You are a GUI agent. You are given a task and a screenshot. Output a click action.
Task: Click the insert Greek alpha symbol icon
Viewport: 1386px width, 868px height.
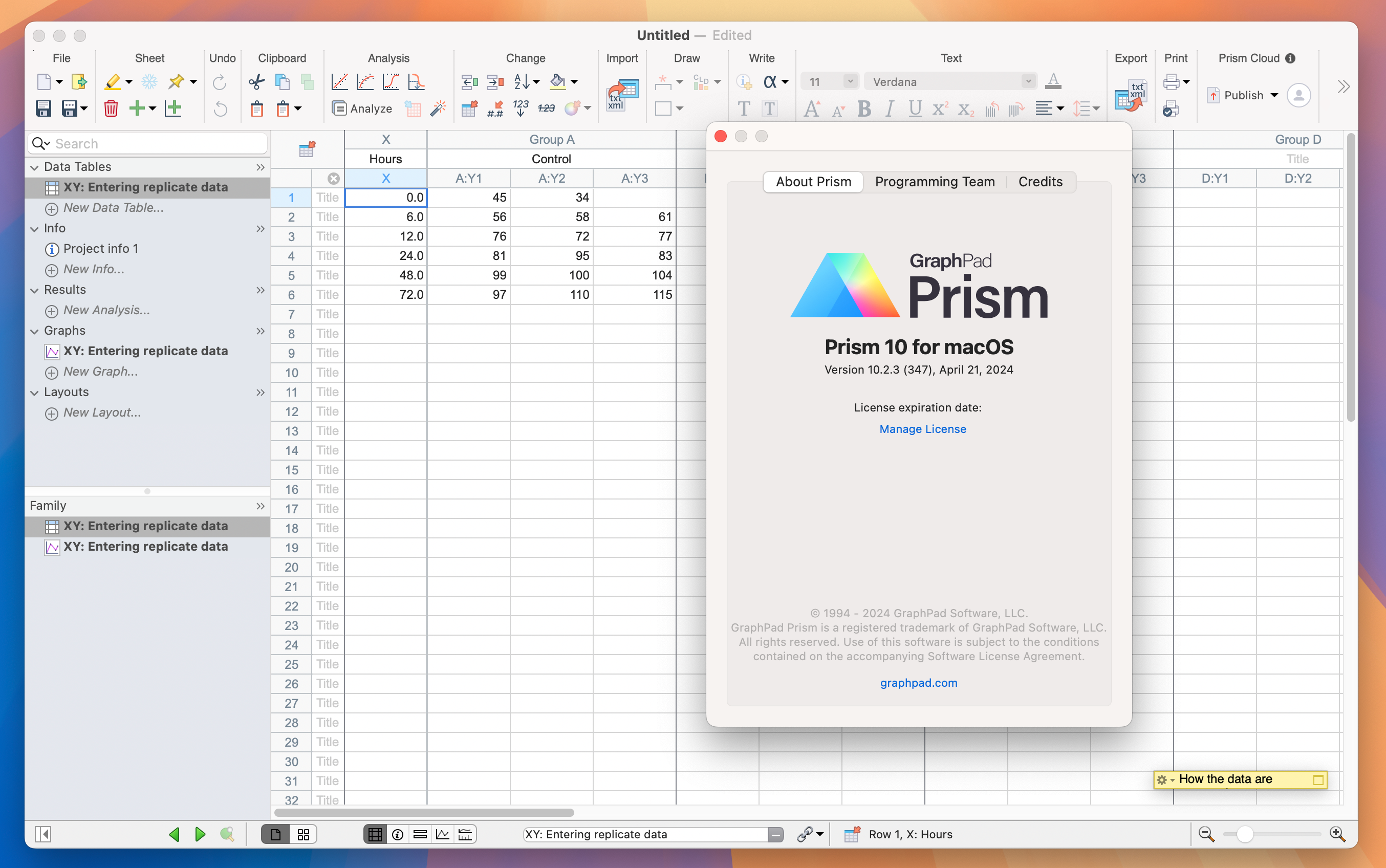point(770,81)
